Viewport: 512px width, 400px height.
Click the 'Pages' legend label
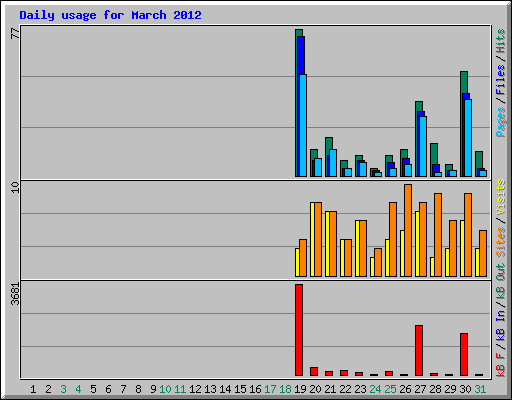[x=500, y=122]
